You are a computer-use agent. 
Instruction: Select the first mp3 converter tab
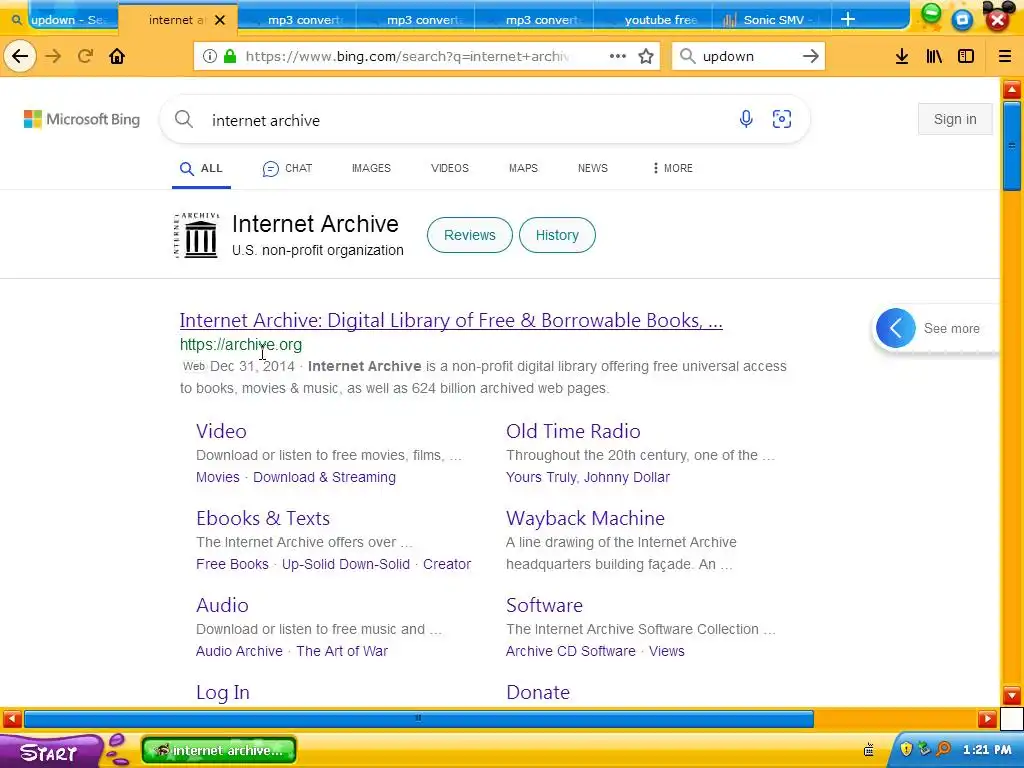click(x=297, y=20)
